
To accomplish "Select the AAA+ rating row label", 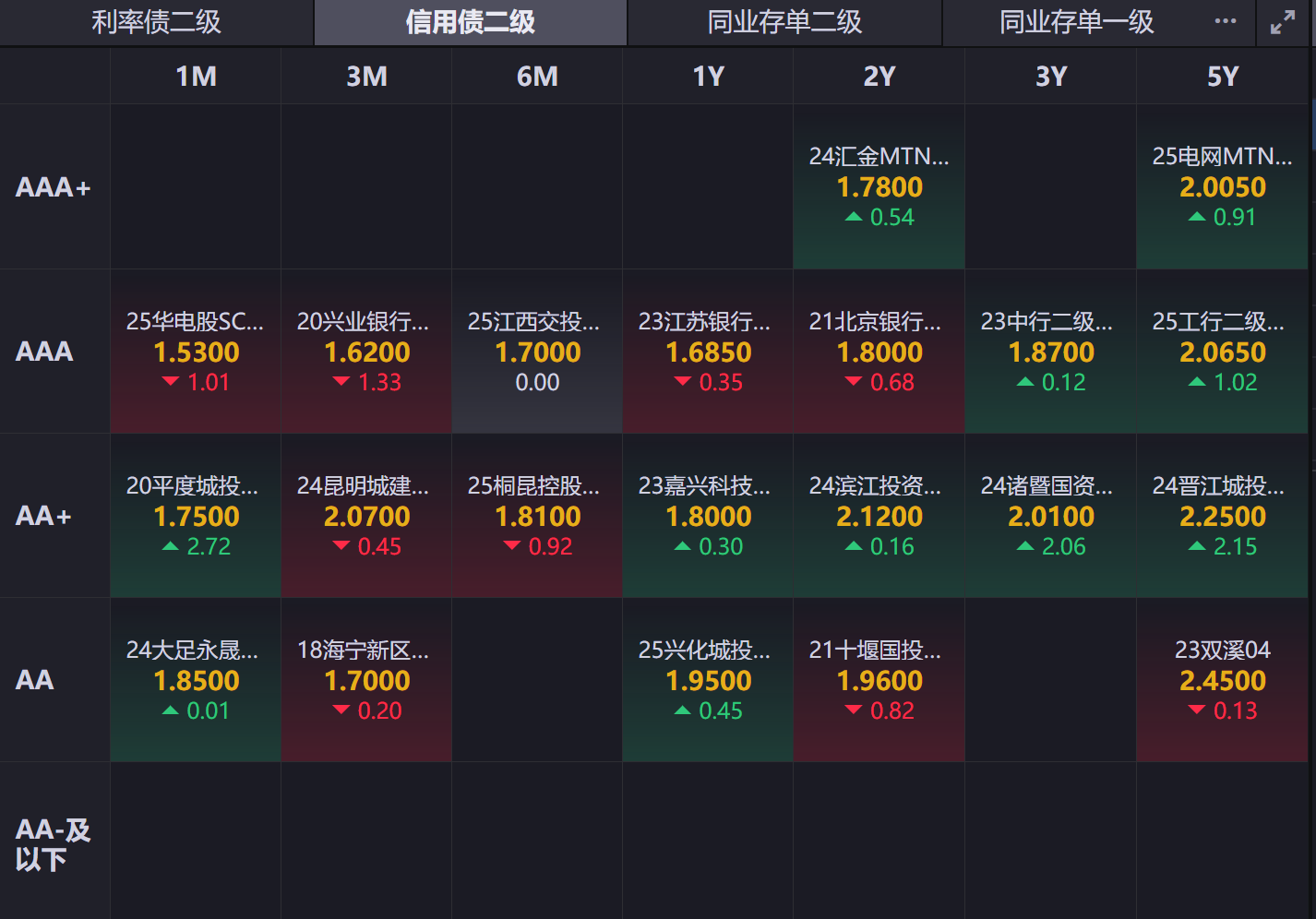I will click(x=54, y=187).
